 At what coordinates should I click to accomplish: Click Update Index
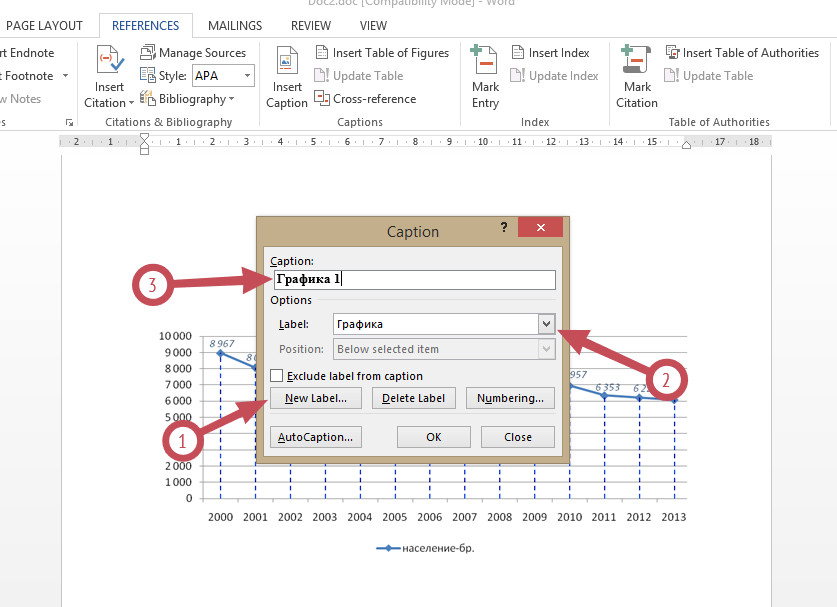pyautogui.click(x=554, y=76)
